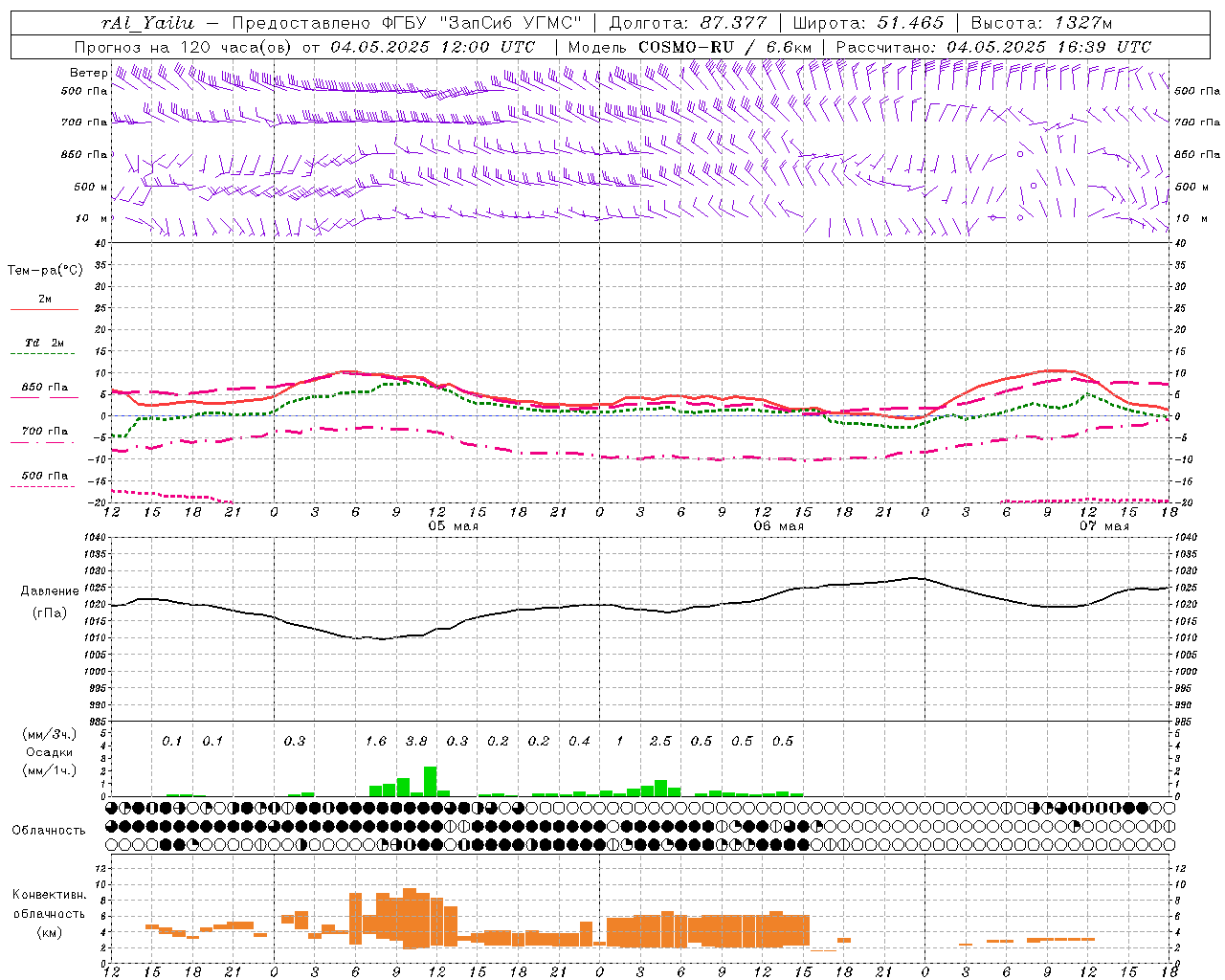Click the '06 мая' date label
This screenshot has width=1225, height=980.
click(x=778, y=526)
